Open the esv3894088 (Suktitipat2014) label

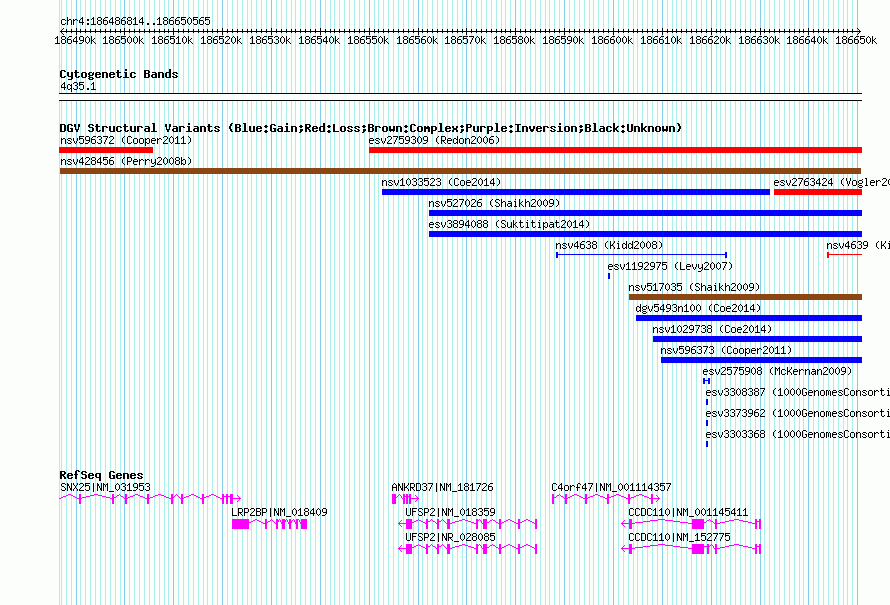[509, 224]
